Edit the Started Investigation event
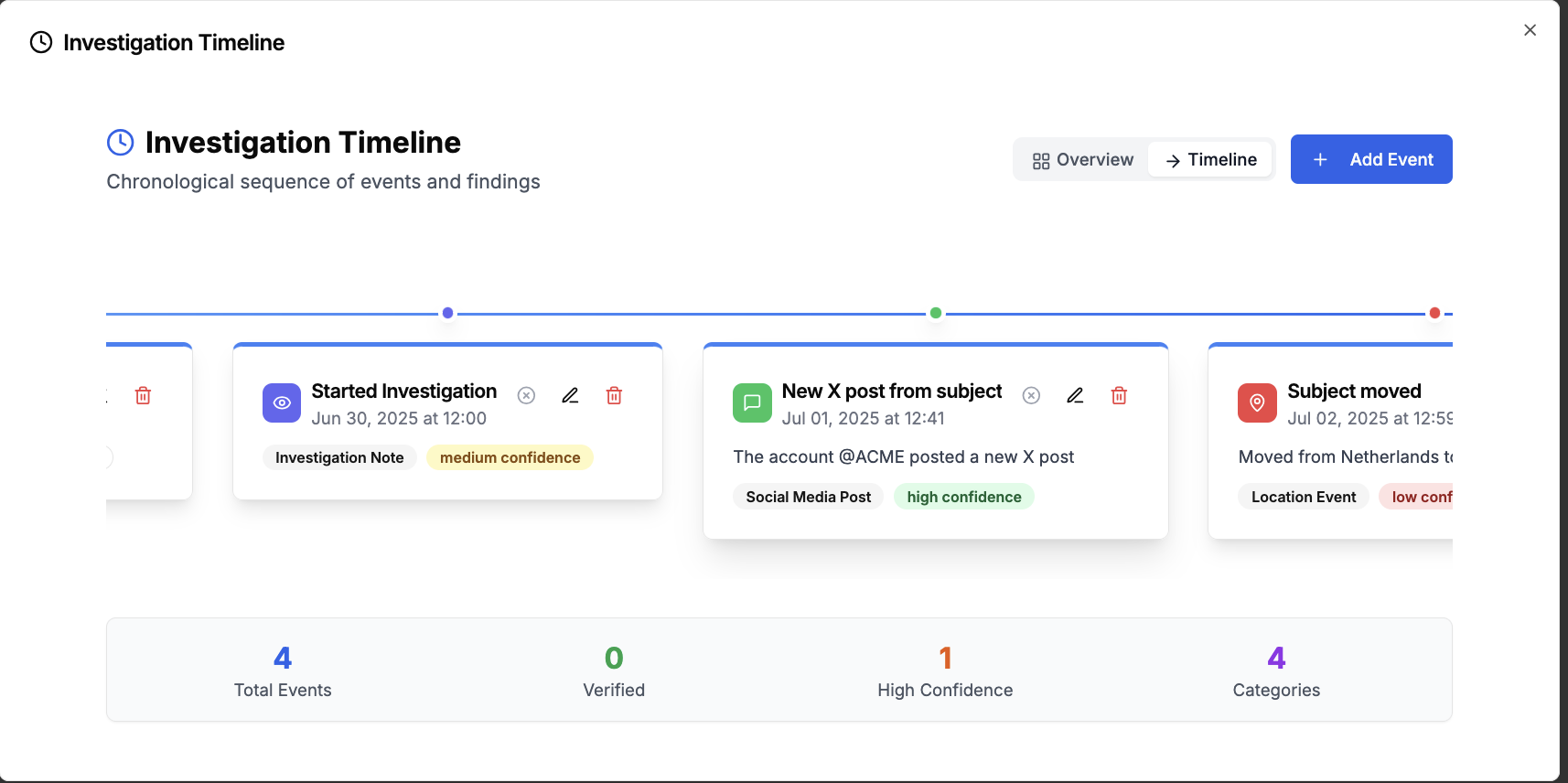Screen dimensions: 1568x783 coord(570,395)
